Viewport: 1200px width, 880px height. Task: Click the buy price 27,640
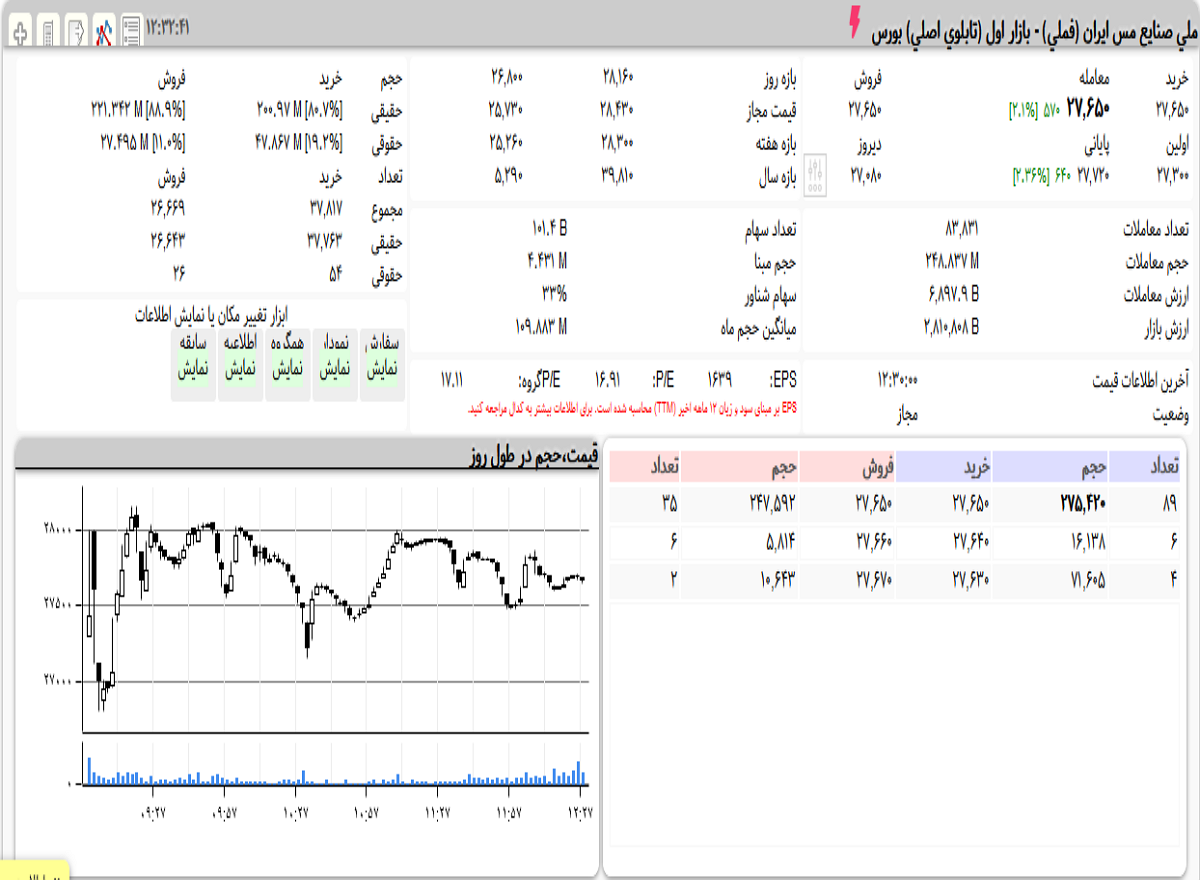point(970,541)
